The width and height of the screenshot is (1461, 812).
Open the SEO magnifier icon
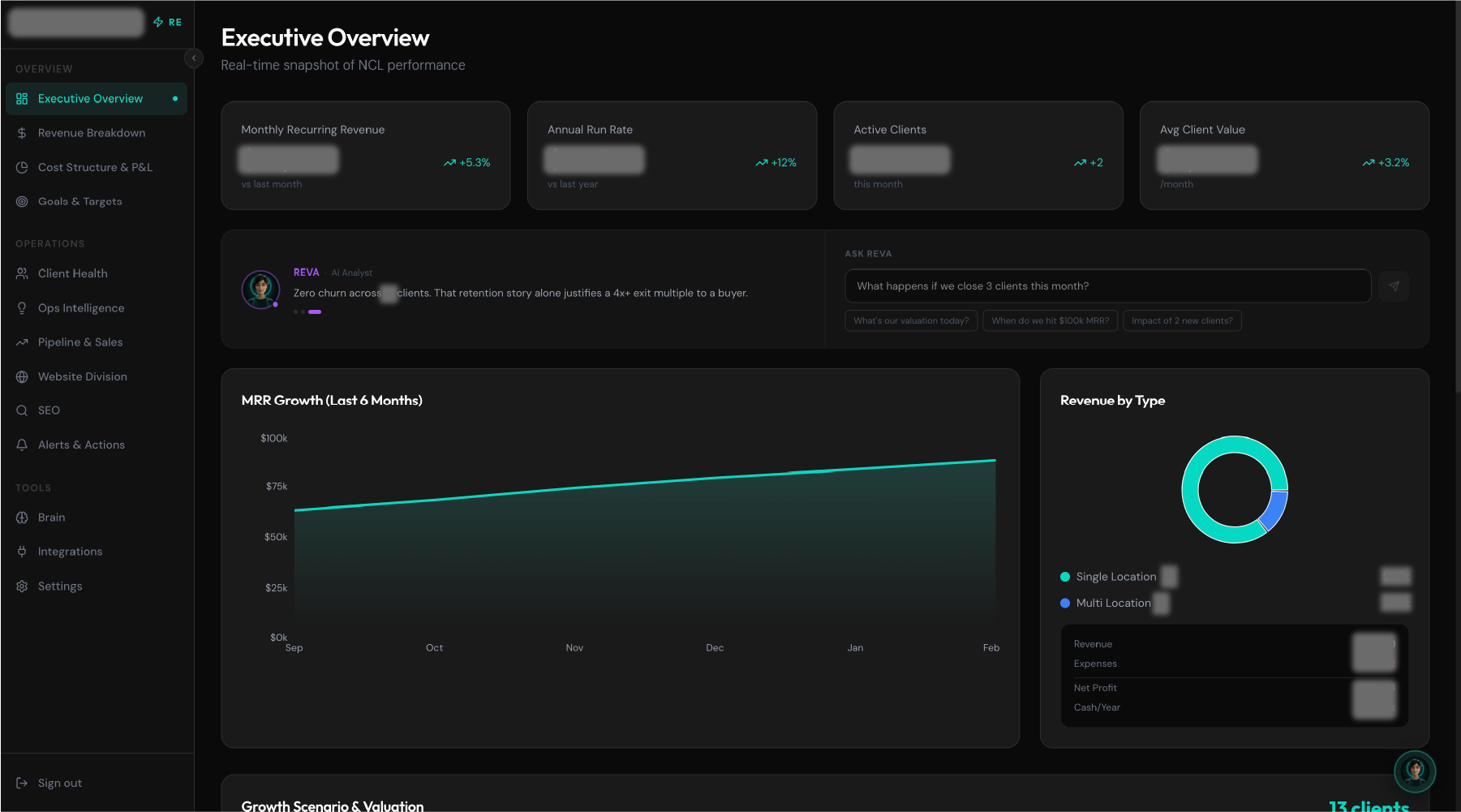22,410
